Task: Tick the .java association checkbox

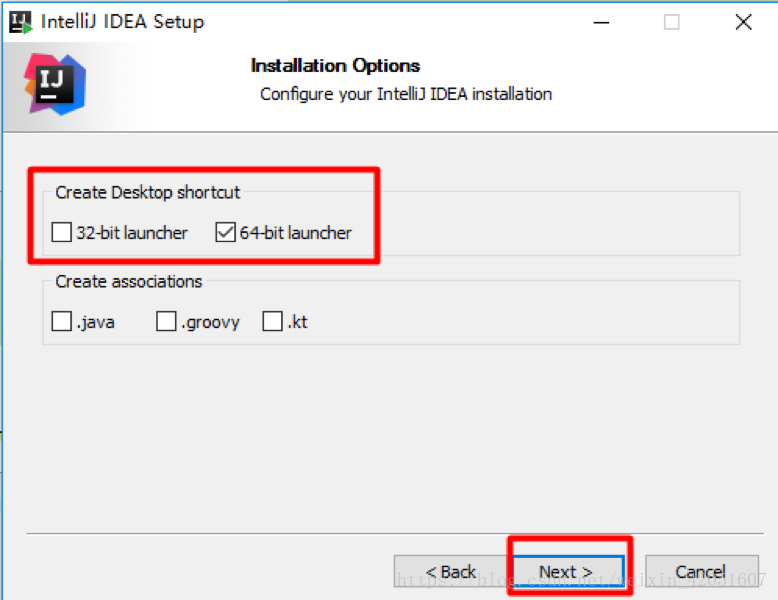Action: tap(62, 321)
